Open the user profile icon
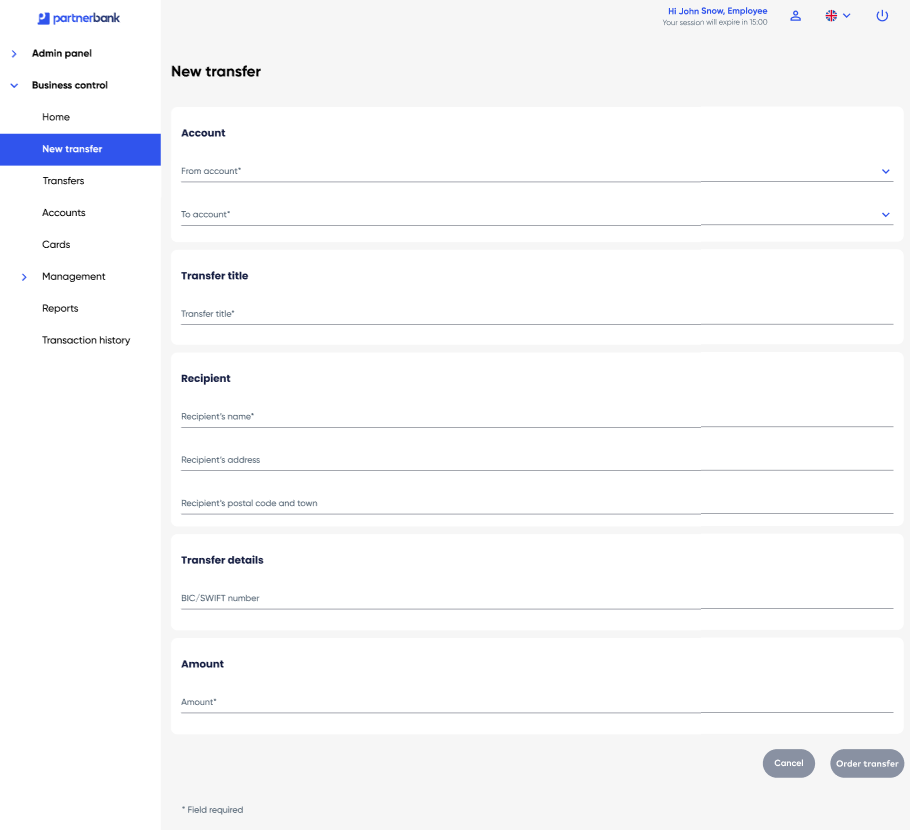Screen dimensions: 910x830 tap(796, 16)
